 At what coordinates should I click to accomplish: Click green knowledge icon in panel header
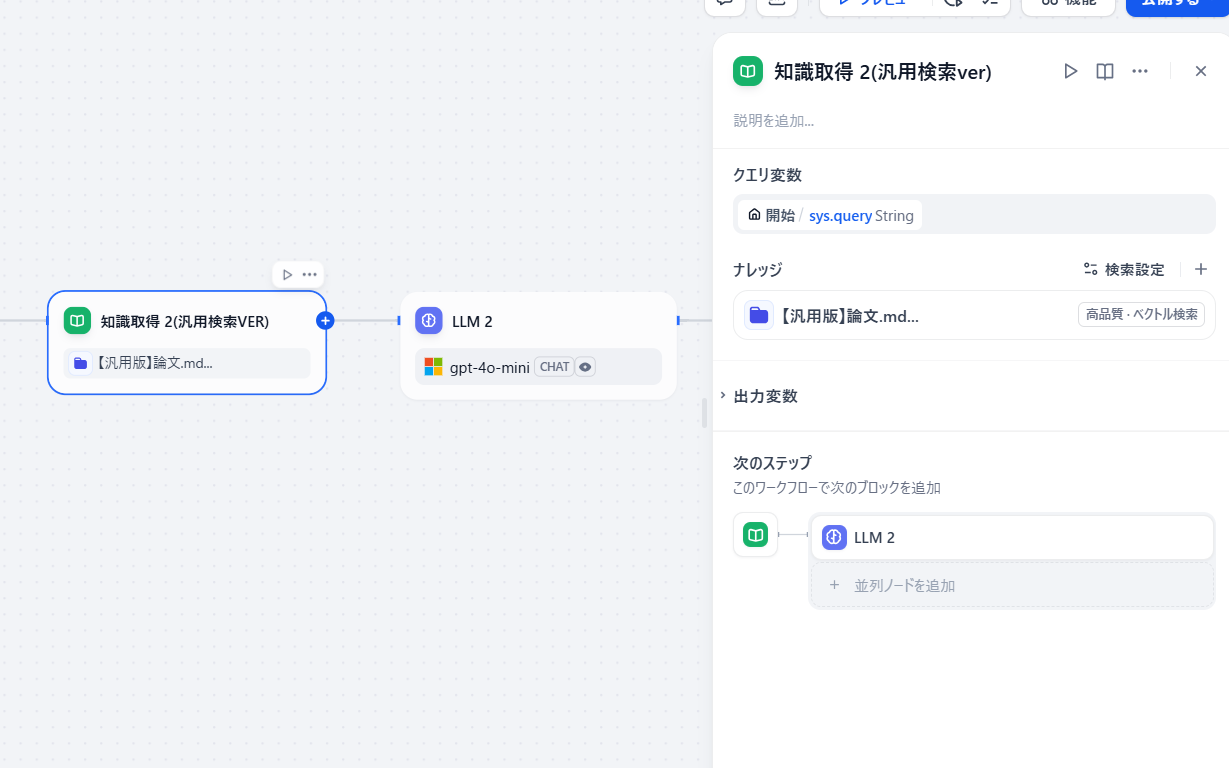click(748, 71)
